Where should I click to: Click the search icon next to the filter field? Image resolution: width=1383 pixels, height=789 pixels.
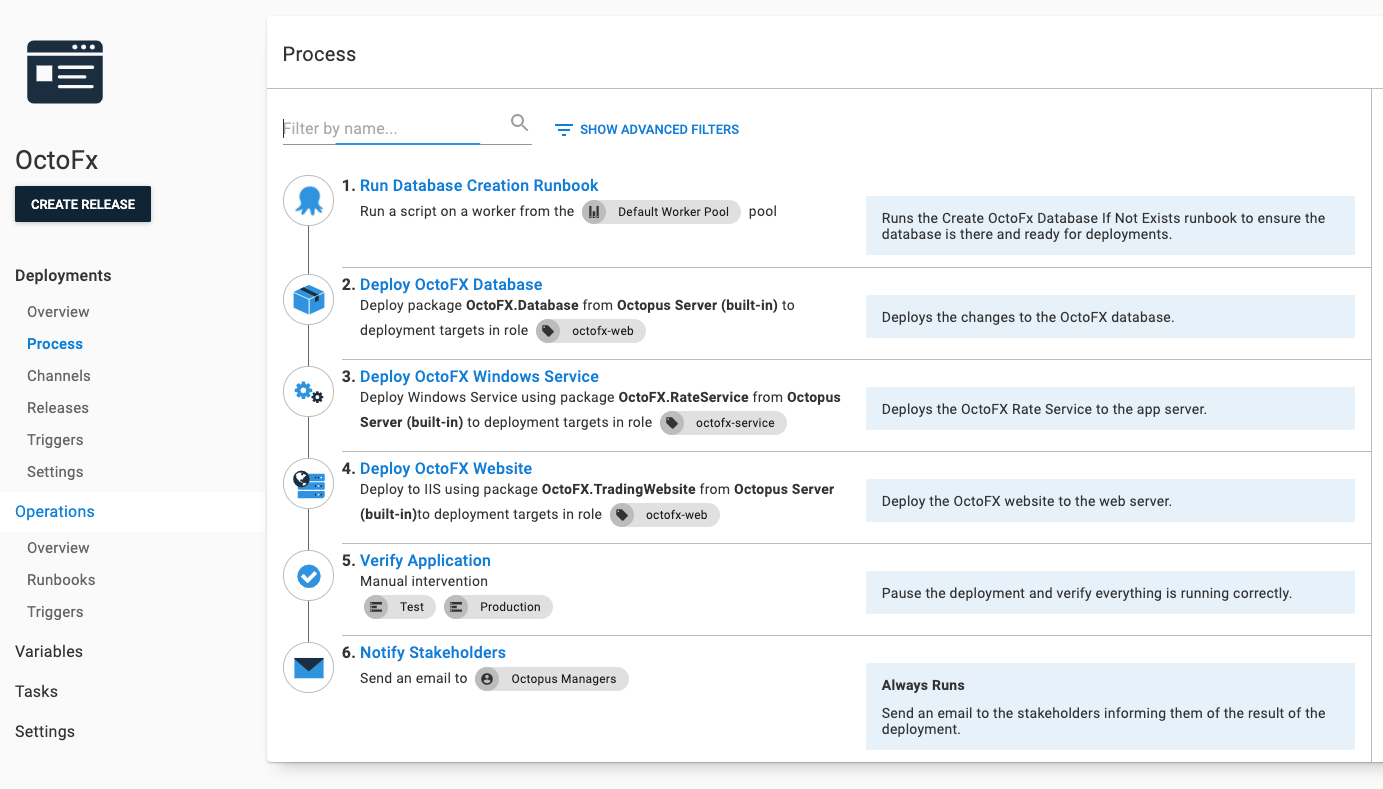point(519,122)
